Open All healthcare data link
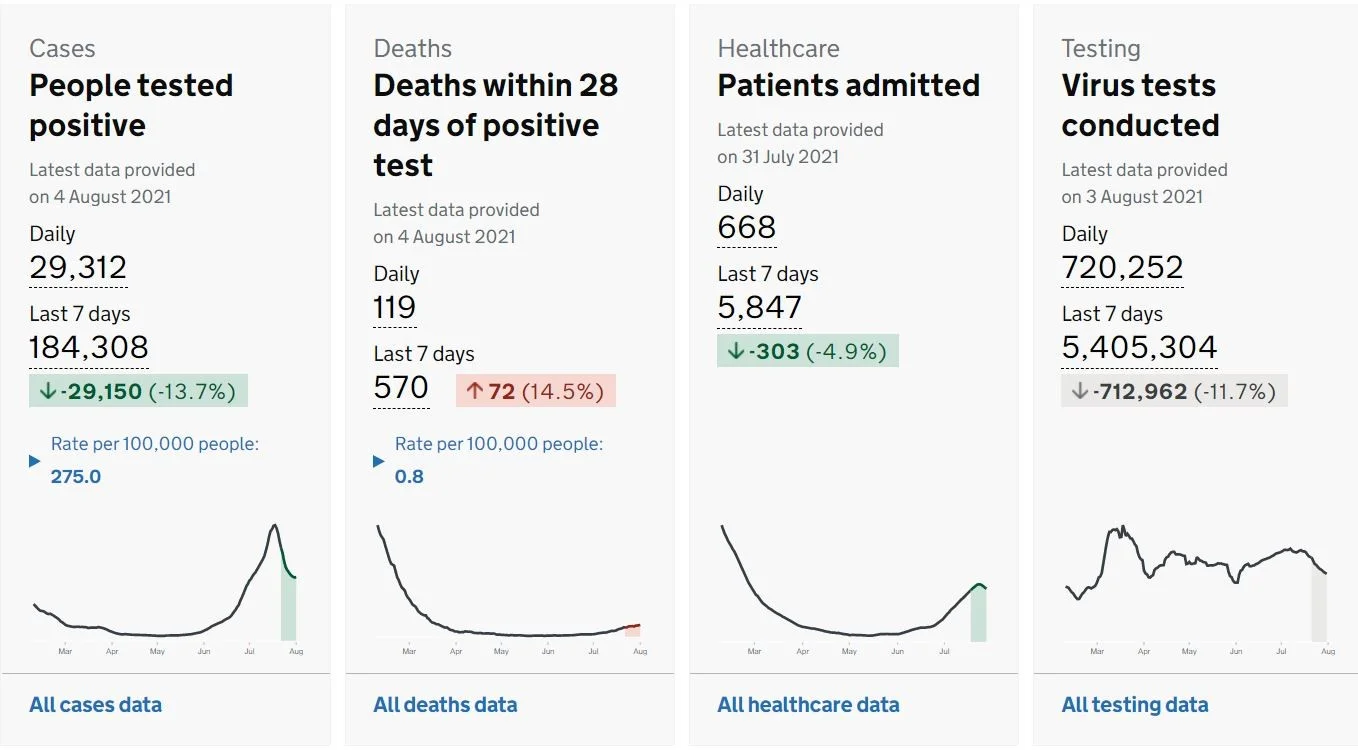Screen dimensions: 1358x750 tap(808, 705)
